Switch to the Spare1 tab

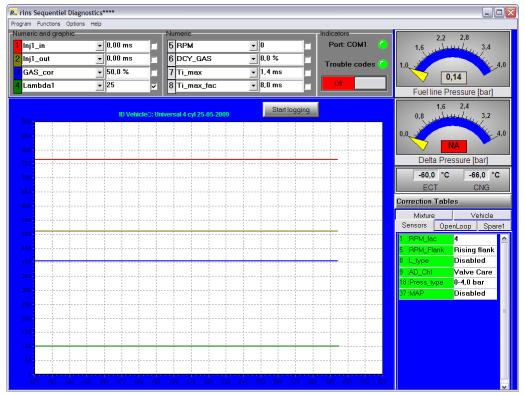pos(494,226)
